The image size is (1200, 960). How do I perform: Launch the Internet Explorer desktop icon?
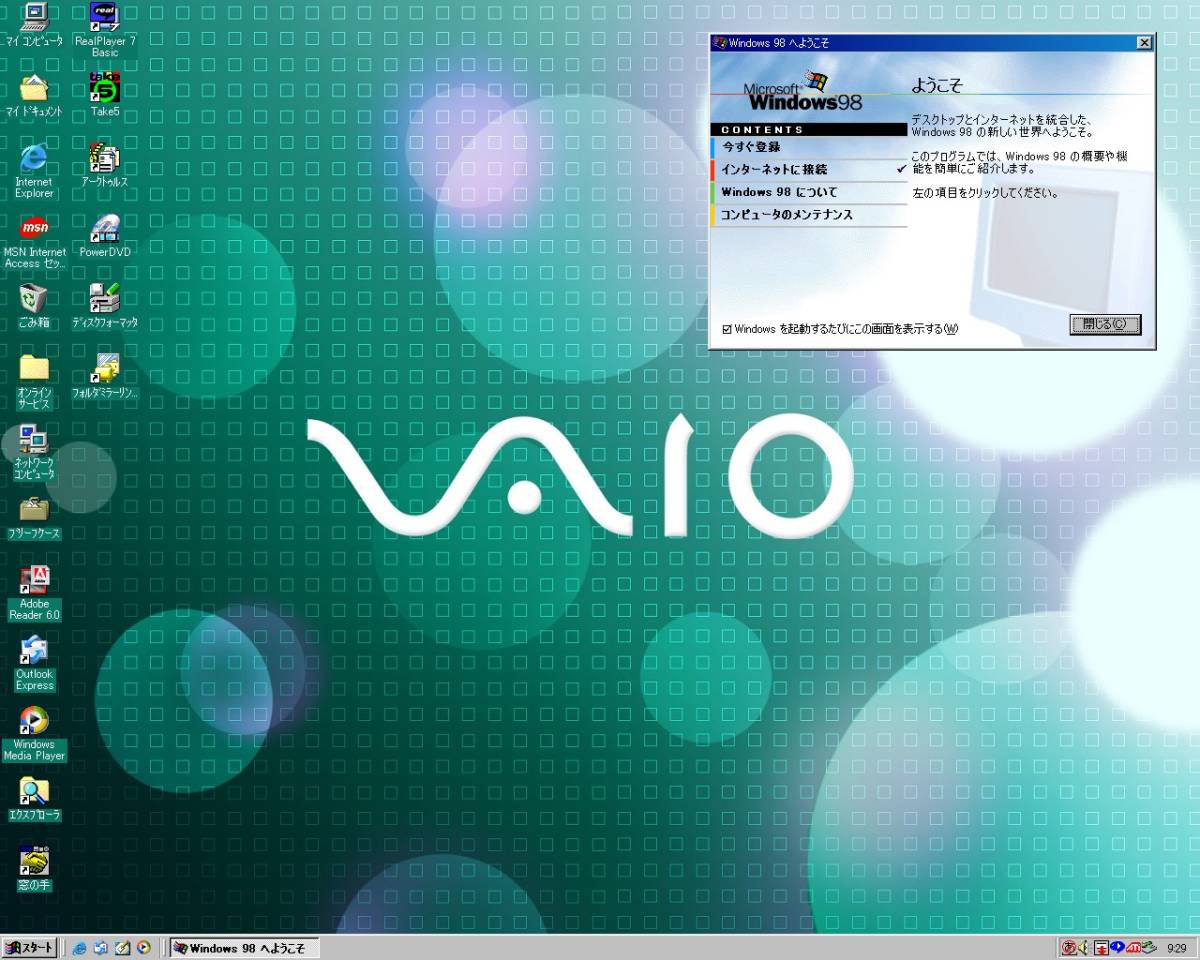coord(34,170)
